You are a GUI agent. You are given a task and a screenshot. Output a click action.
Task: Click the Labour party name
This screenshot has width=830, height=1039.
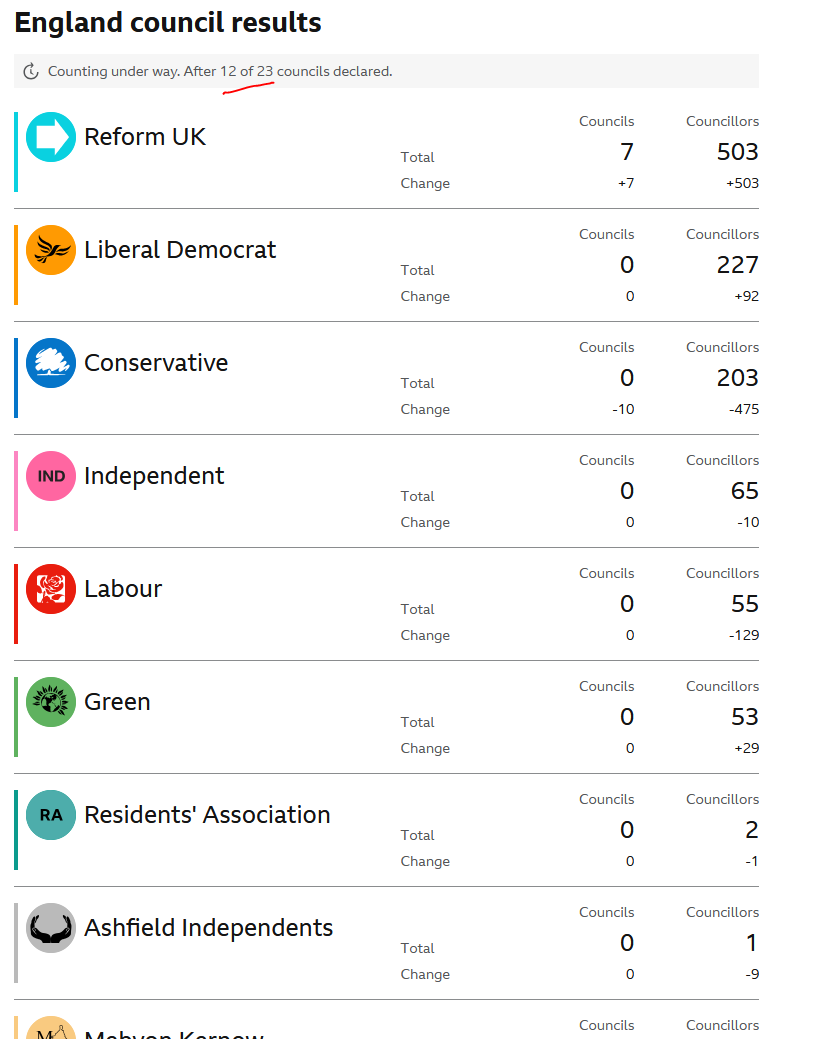[123, 589]
